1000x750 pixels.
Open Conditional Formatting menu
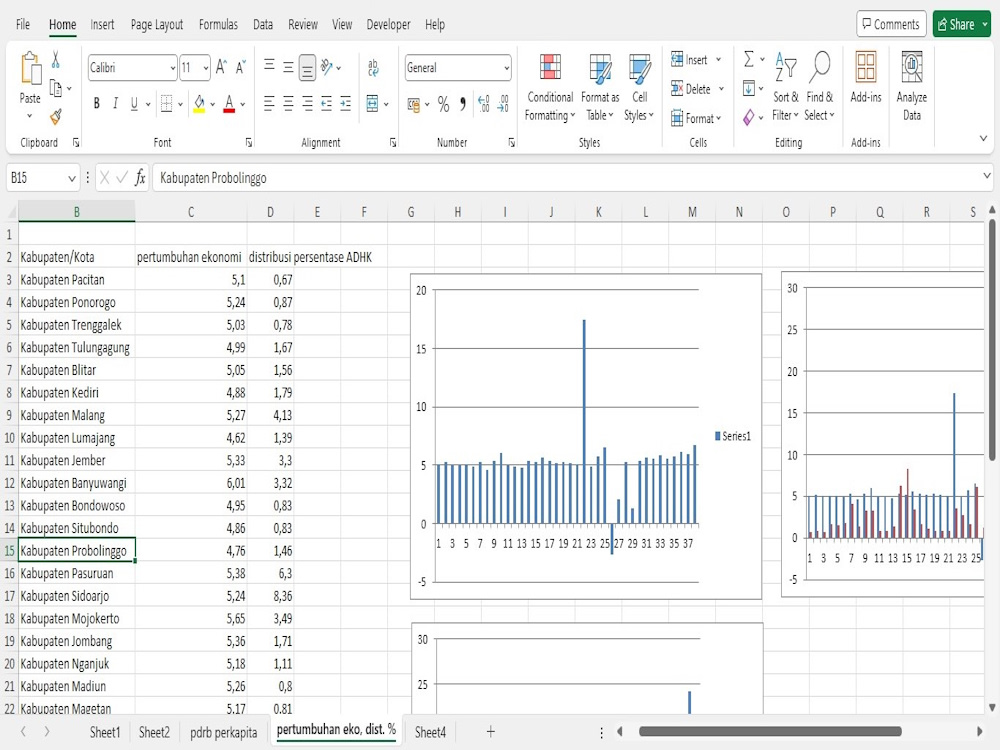pos(550,86)
